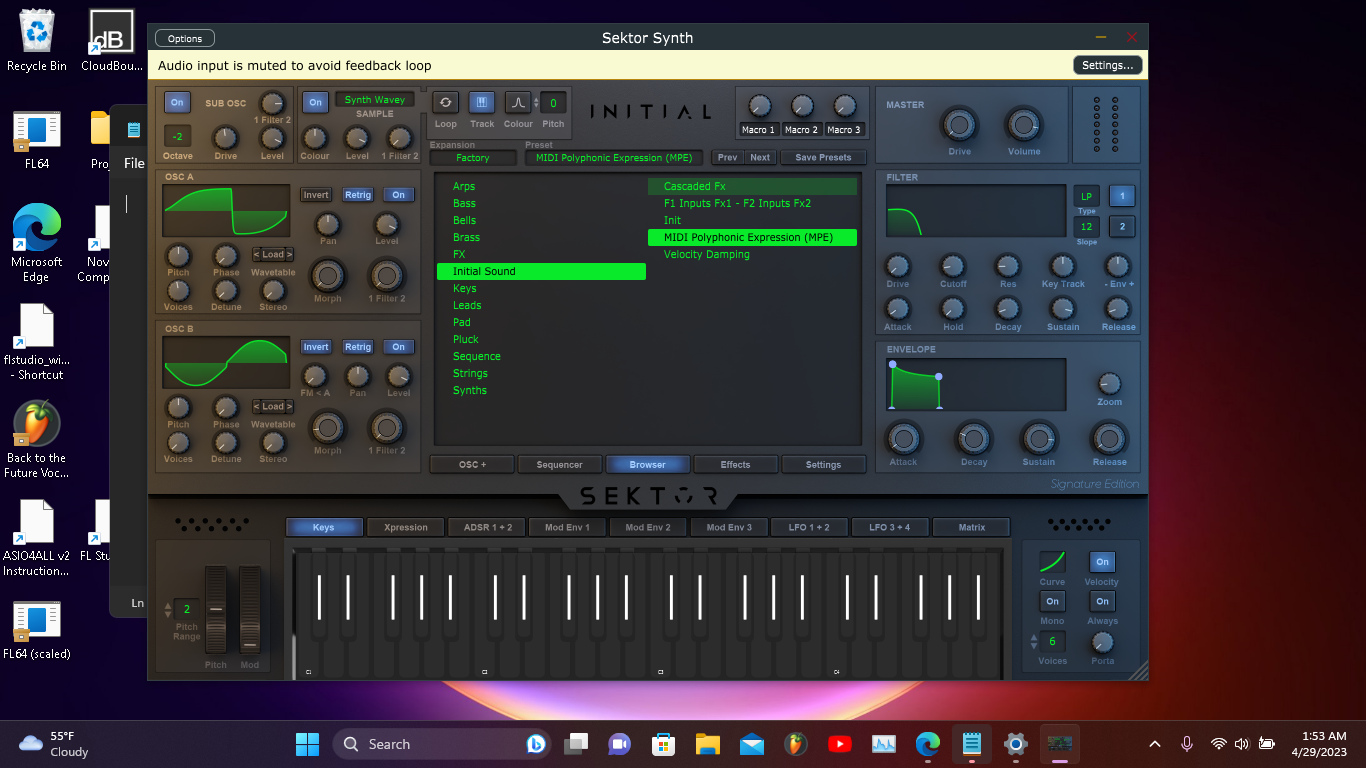This screenshot has height=768, width=1366.
Task: Click the Save Presets button
Action: point(823,158)
